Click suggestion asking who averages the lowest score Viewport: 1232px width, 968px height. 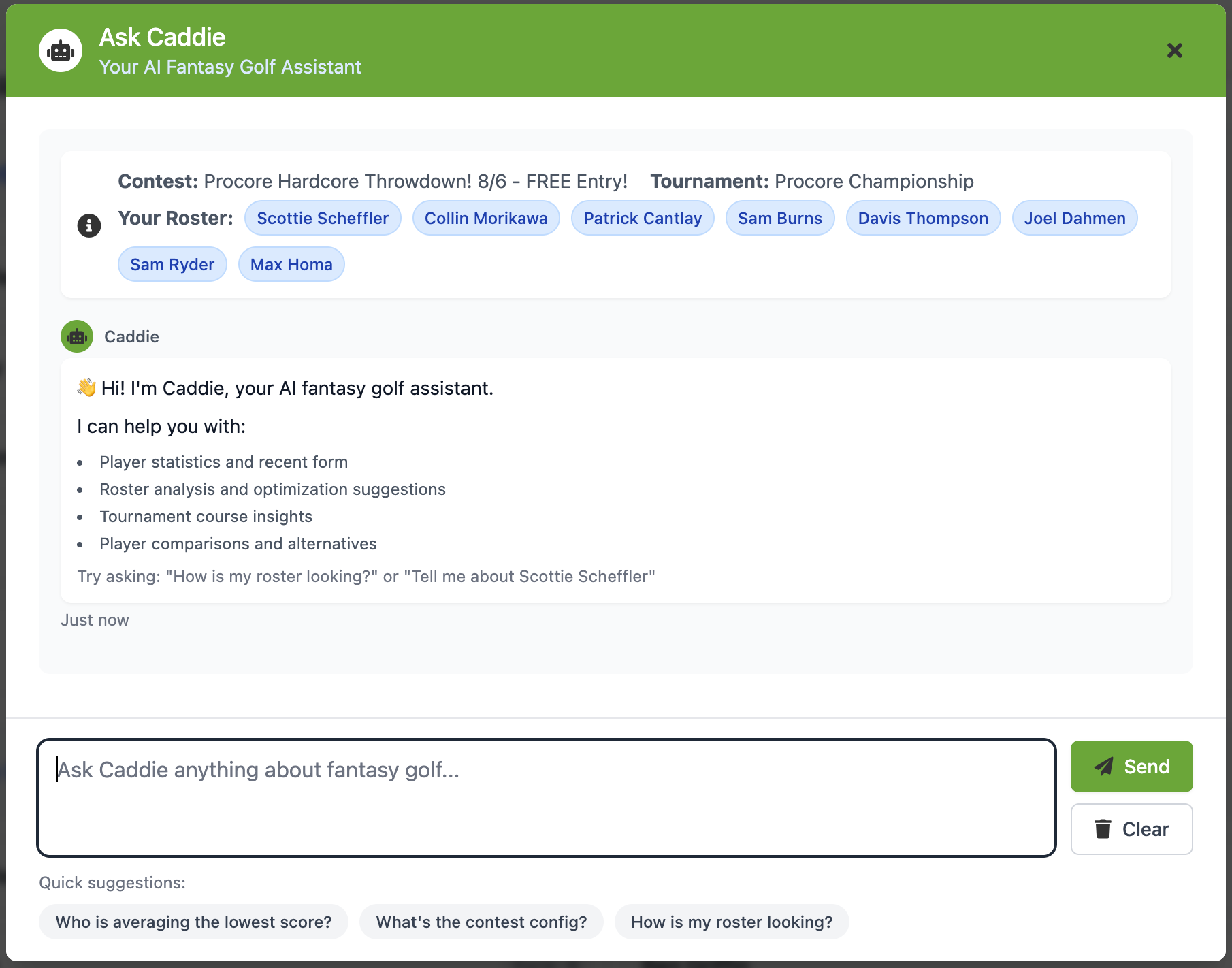click(x=193, y=922)
